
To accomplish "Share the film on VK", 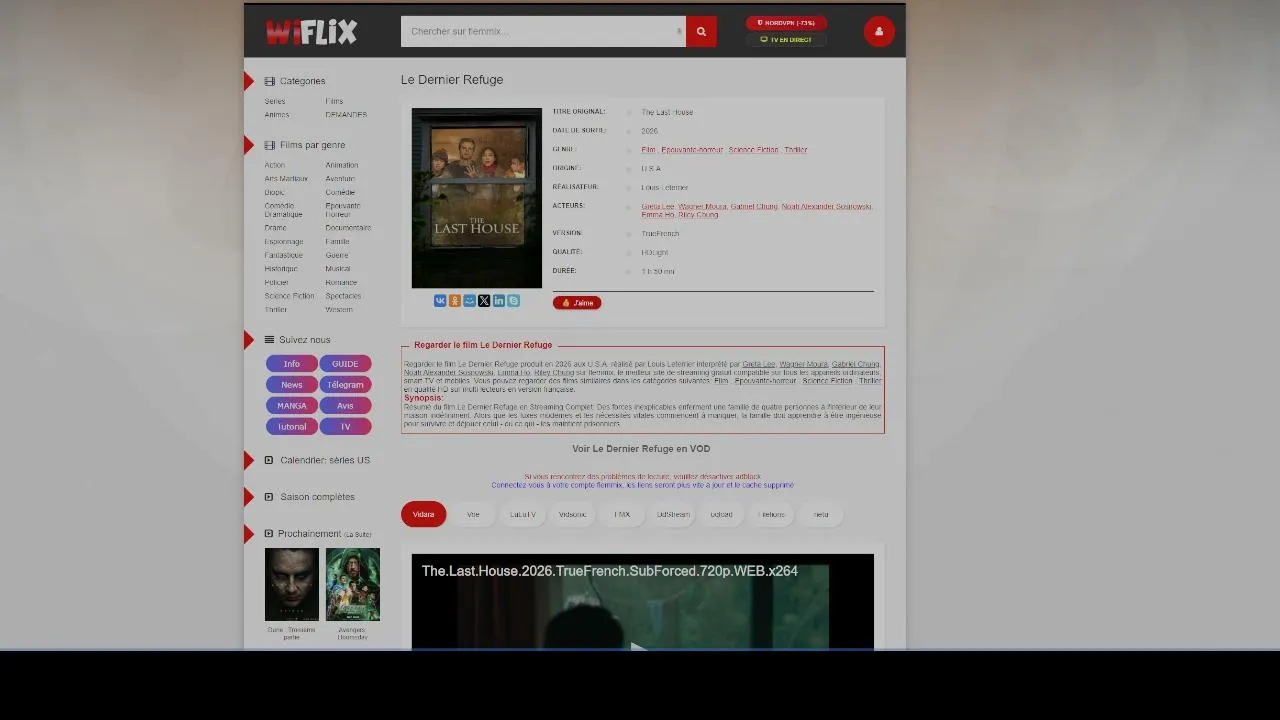I will tap(440, 301).
